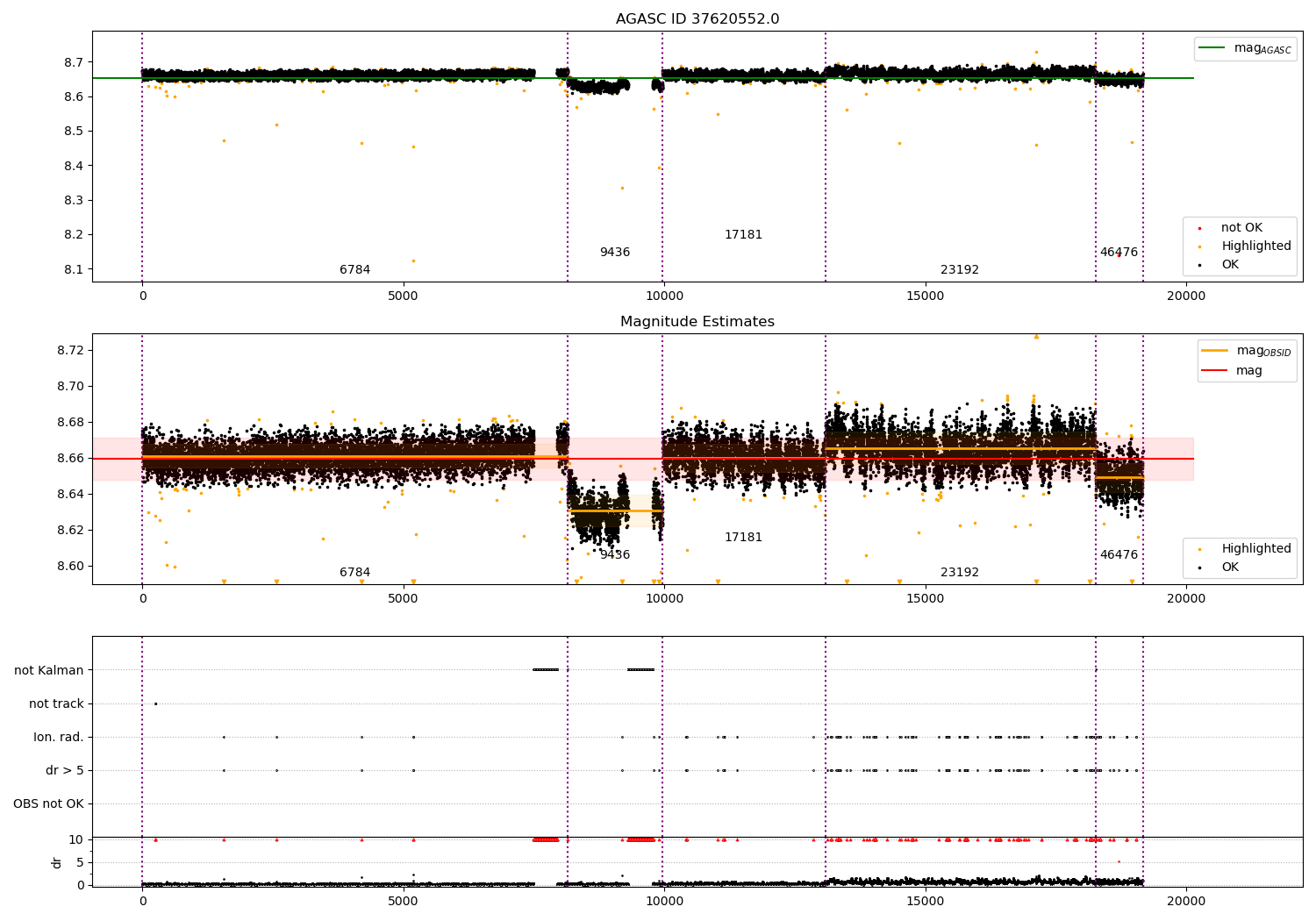Click the not Kalman row label
The width and height of the screenshot is (1316, 921).
tap(49, 671)
